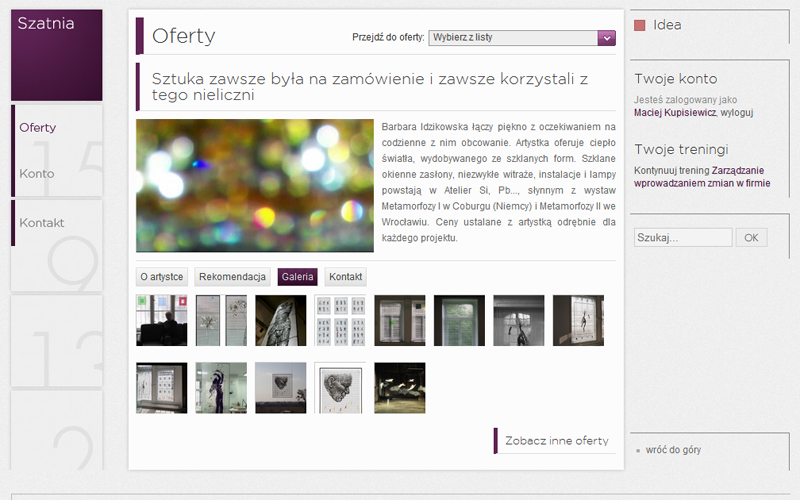Open the Szatnia logo tile
The image size is (800, 500).
pyautogui.click(x=57, y=55)
